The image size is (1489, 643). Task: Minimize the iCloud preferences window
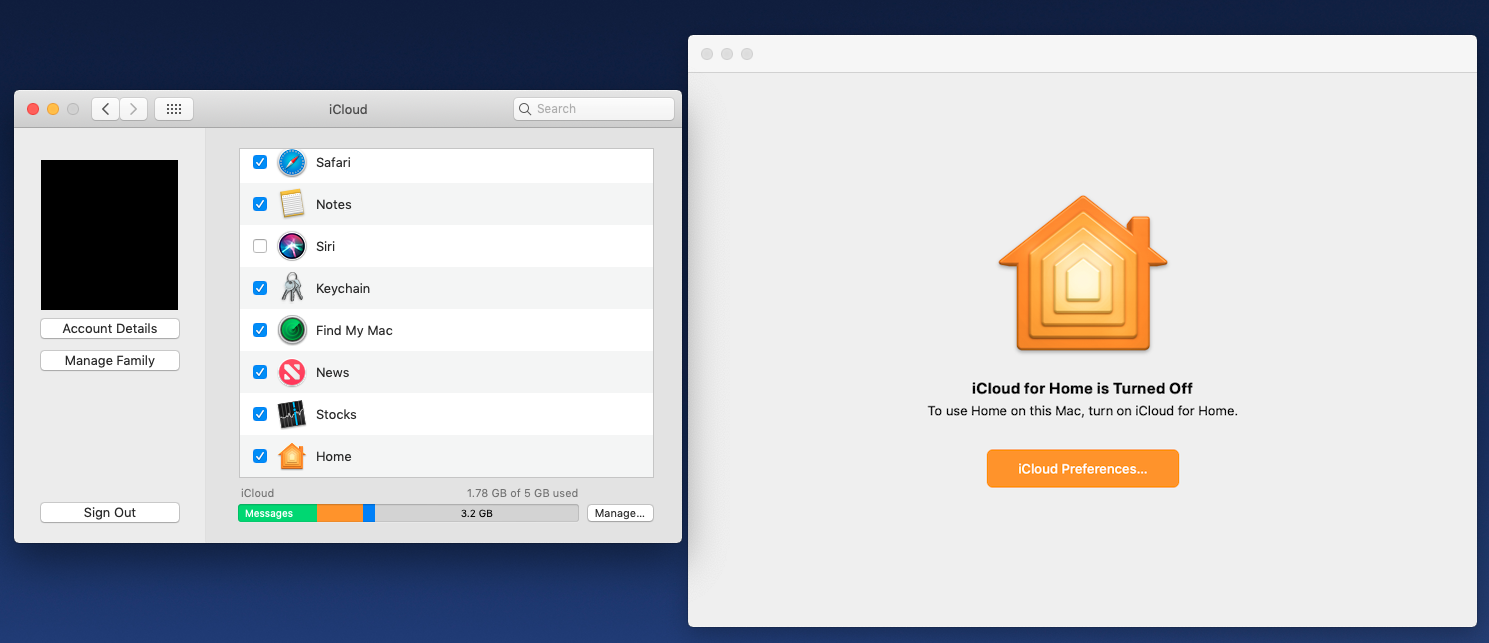pyautogui.click(x=53, y=109)
